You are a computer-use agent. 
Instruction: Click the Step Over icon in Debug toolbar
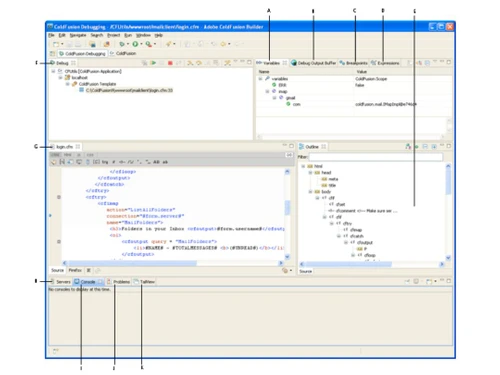click(199, 63)
